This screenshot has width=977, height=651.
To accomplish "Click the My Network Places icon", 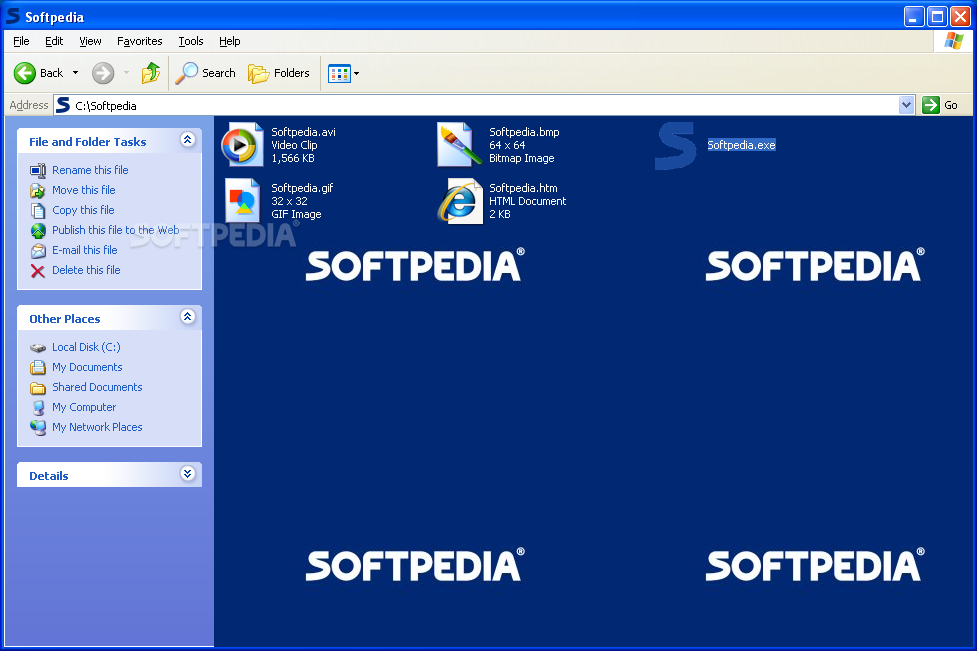I will click(38, 428).
